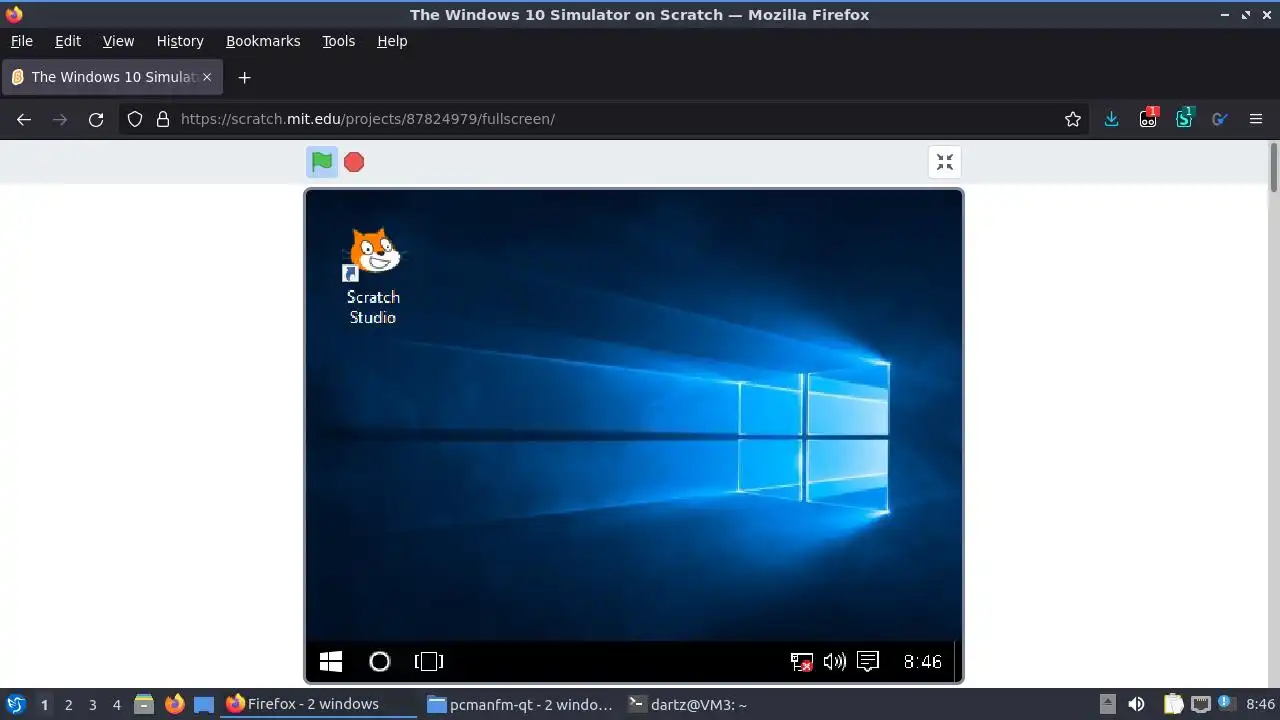Screen dimensions: 1280x720
Task: Click the simulated Windows volume speaker icon
Action: point(834,661)
